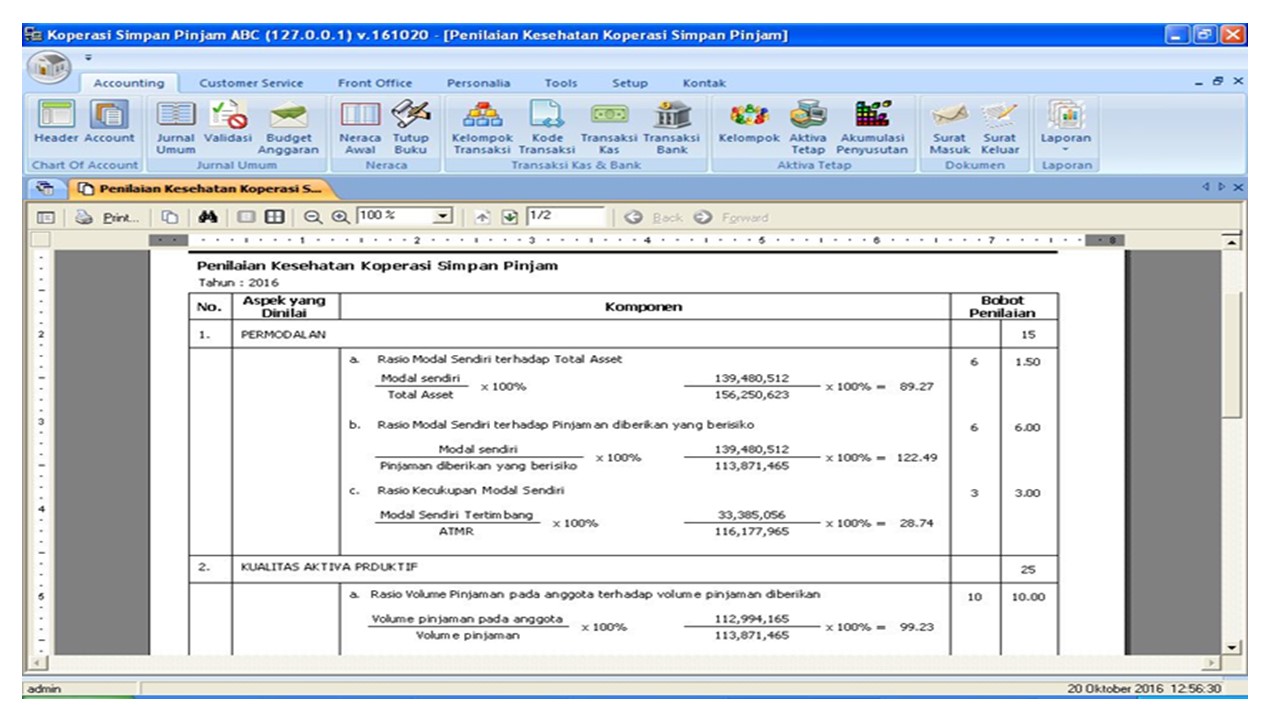Image resolution: width=1280 pixels, height=720 pixels.
Task: Click the zoom out magnifier
Action: (x=312, y=217)
